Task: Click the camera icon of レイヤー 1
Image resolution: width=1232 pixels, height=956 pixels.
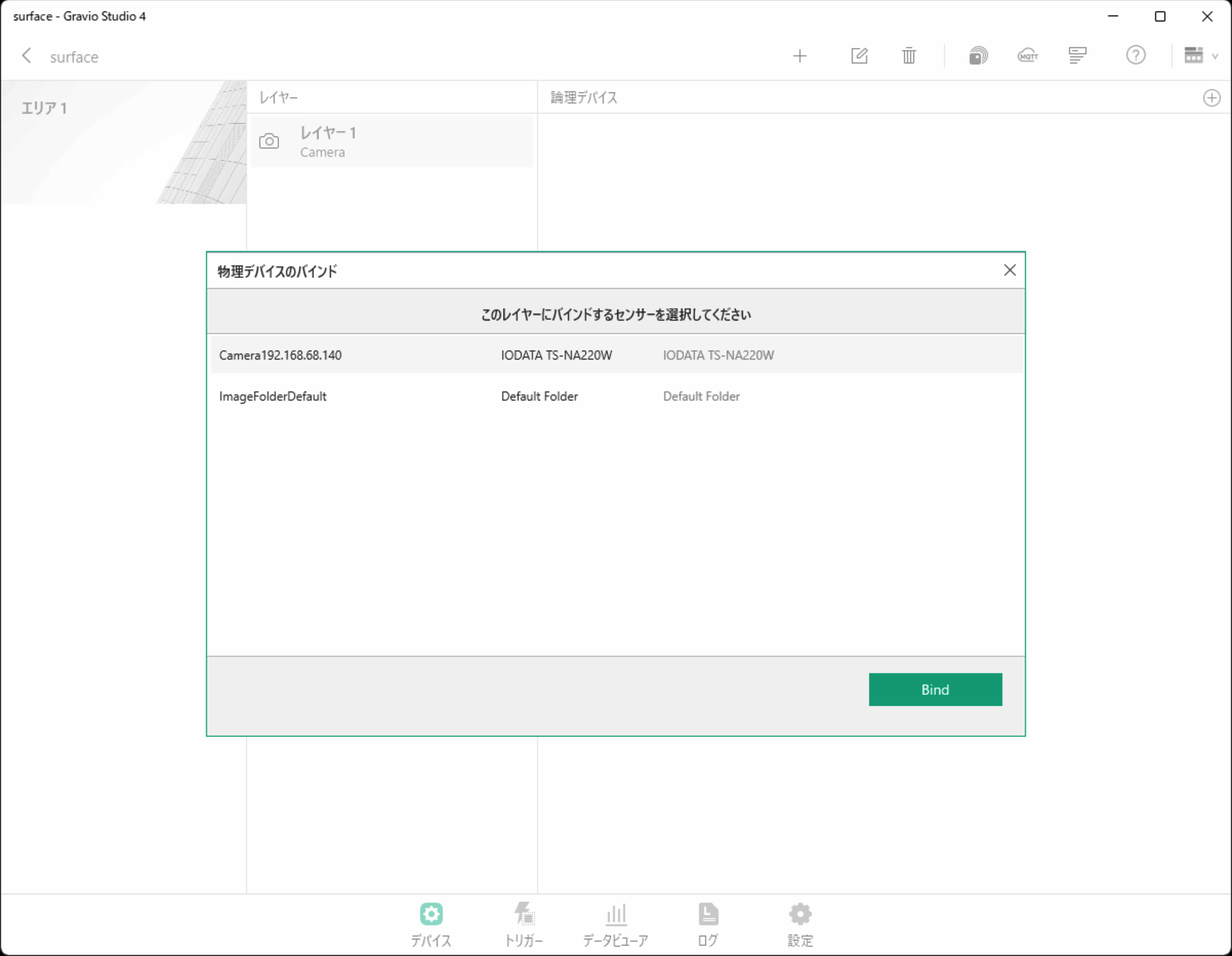Action: [269, 141]
